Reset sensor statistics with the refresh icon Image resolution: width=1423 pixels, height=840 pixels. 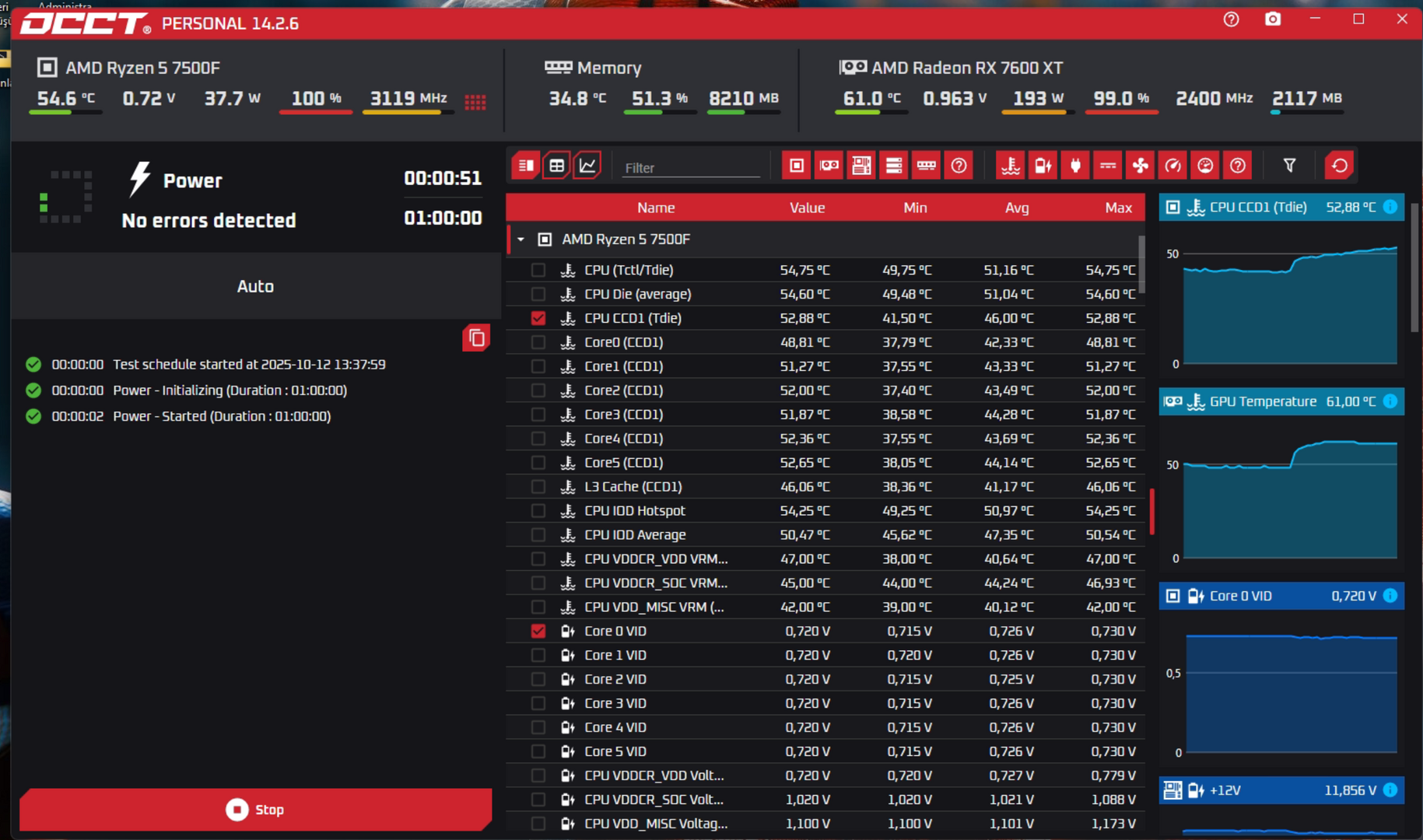tap(1339, 166)
